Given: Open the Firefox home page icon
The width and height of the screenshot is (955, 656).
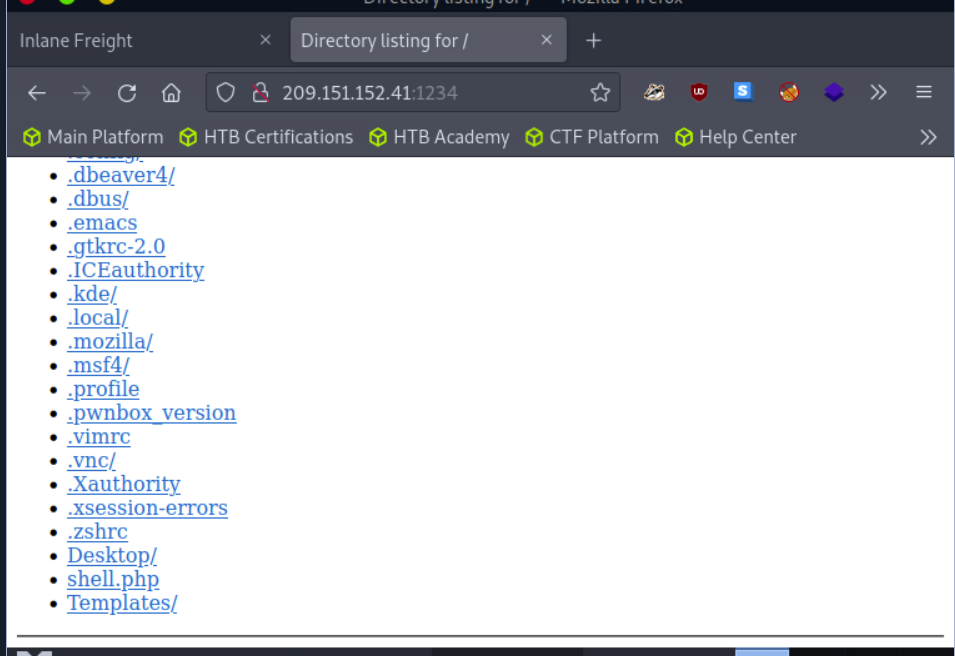Looking at the screenshot, I should (x=171, y=93).
